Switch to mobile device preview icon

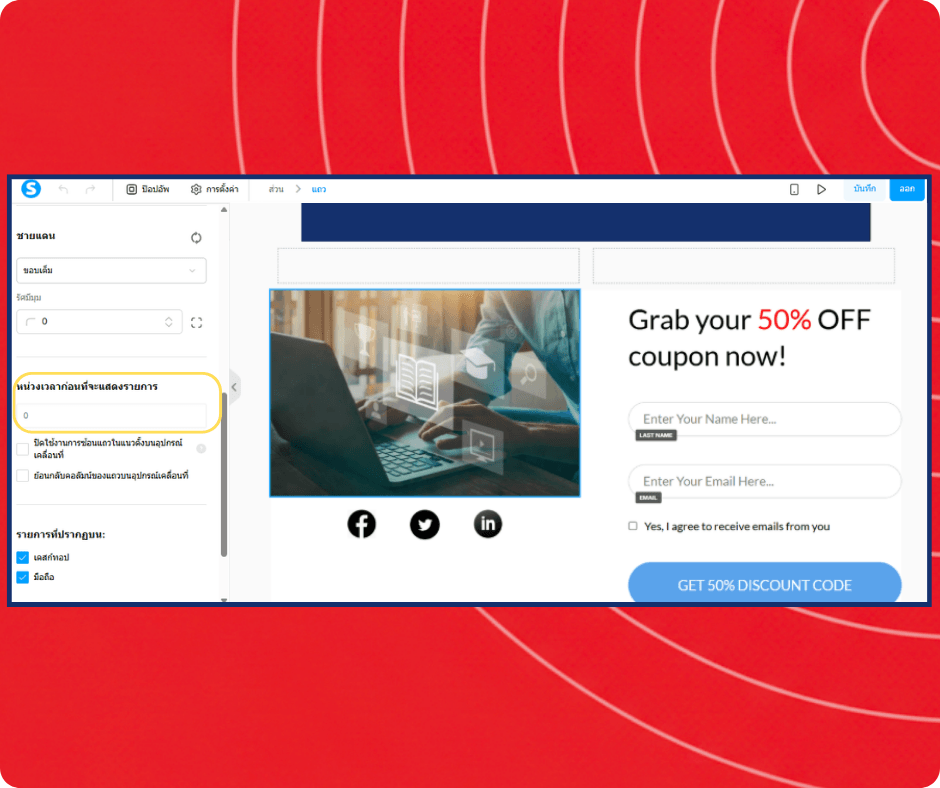tap(794, 190)
